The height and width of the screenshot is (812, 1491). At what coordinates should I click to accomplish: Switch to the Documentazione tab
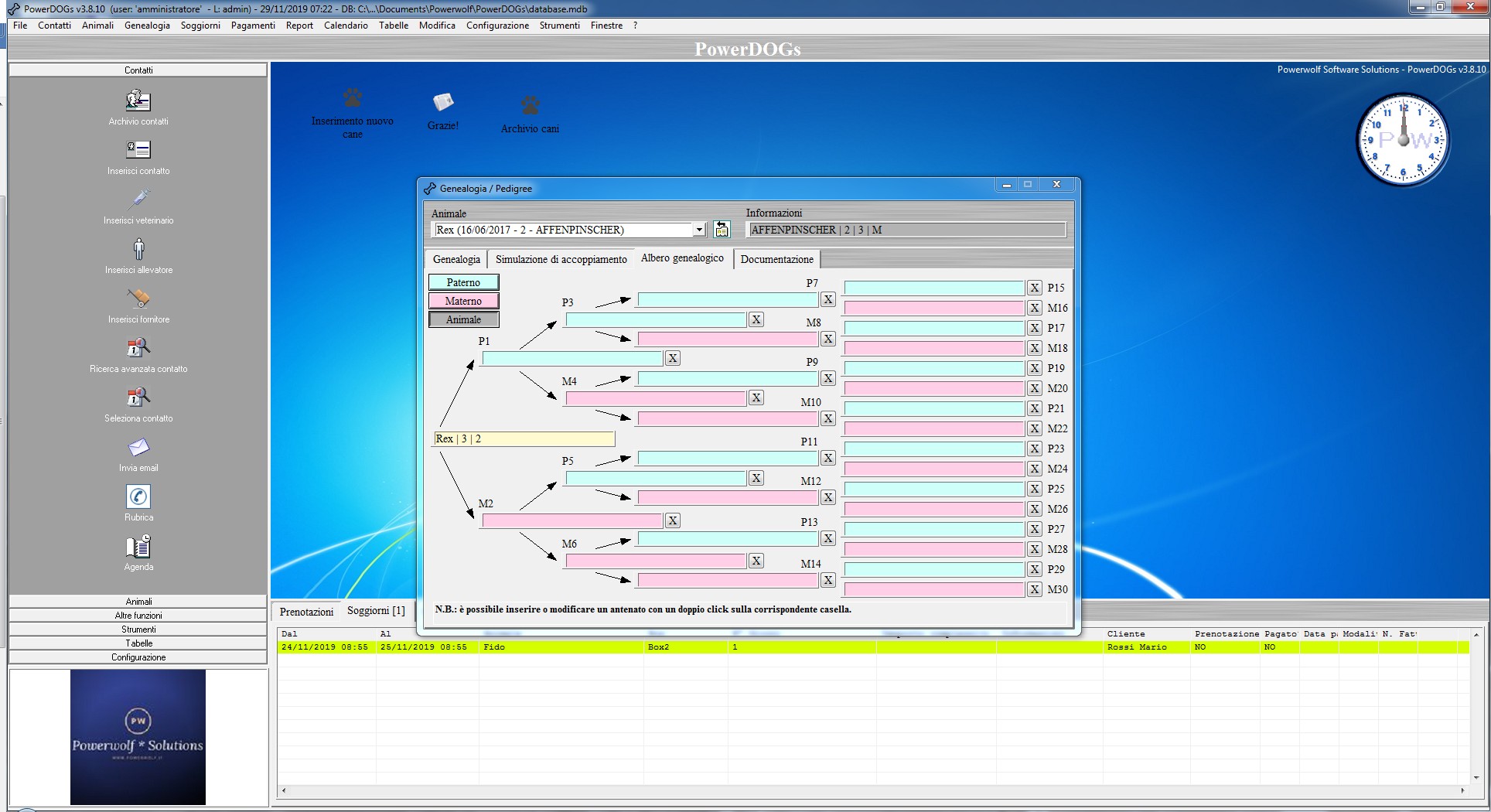776,259
